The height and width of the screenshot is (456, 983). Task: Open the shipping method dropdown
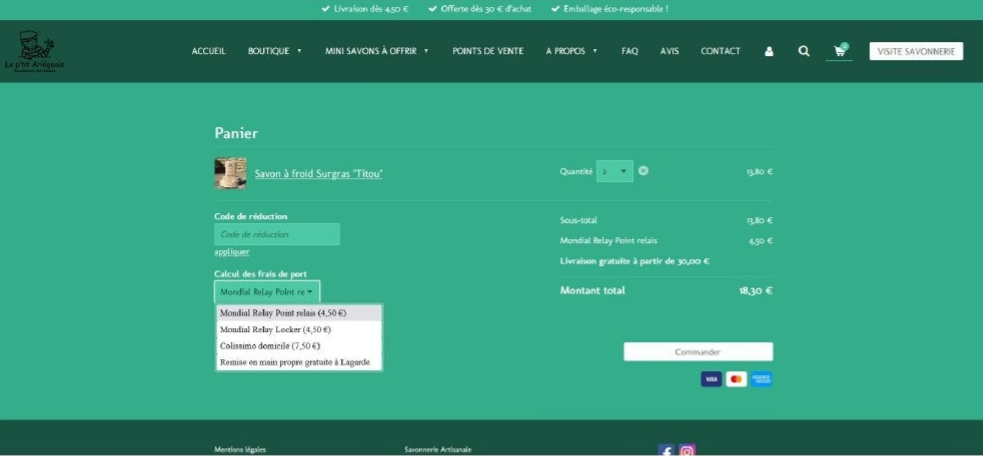coord(267,292)
